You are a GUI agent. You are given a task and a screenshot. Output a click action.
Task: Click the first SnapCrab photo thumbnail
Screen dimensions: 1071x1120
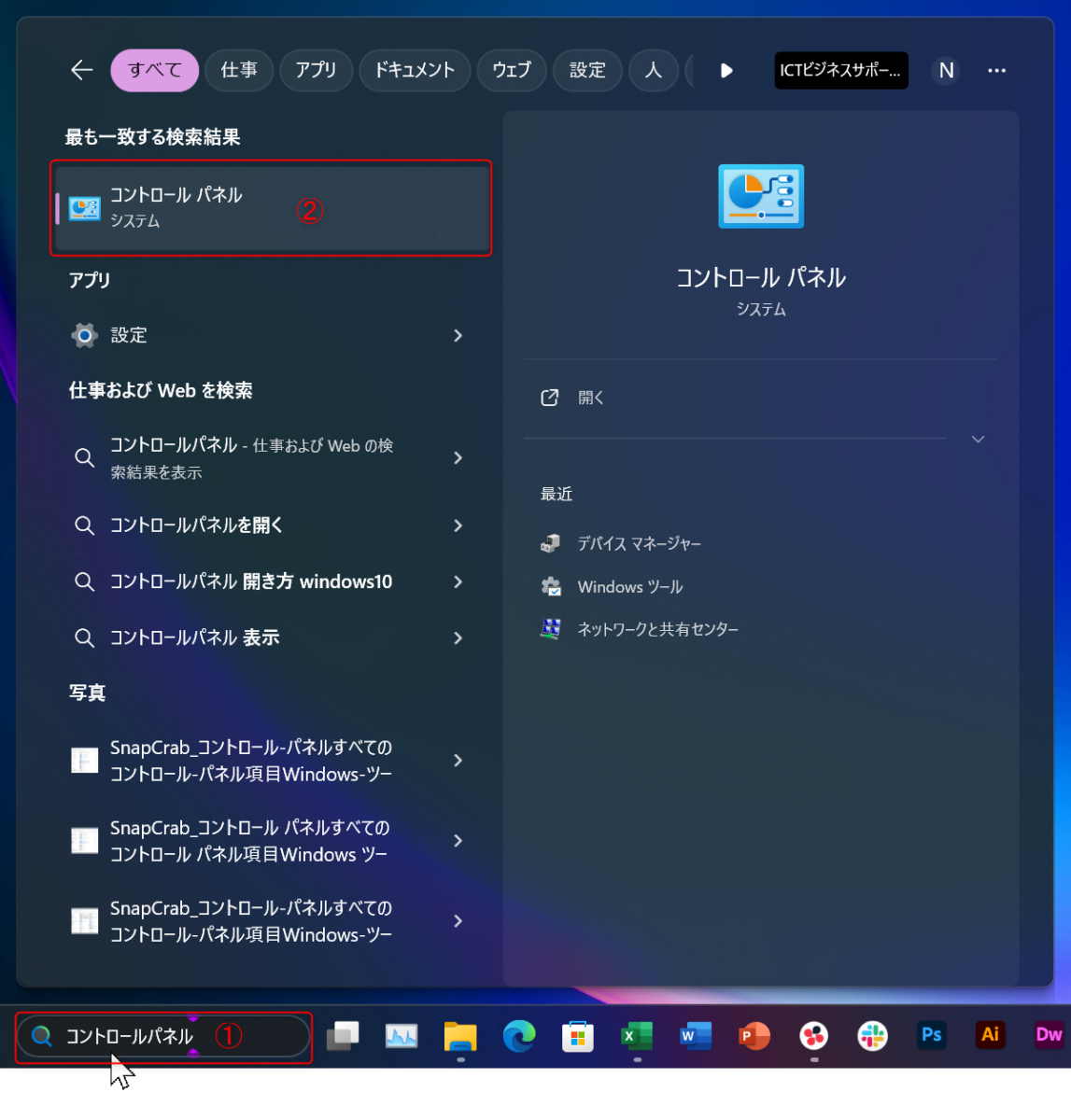84,761
